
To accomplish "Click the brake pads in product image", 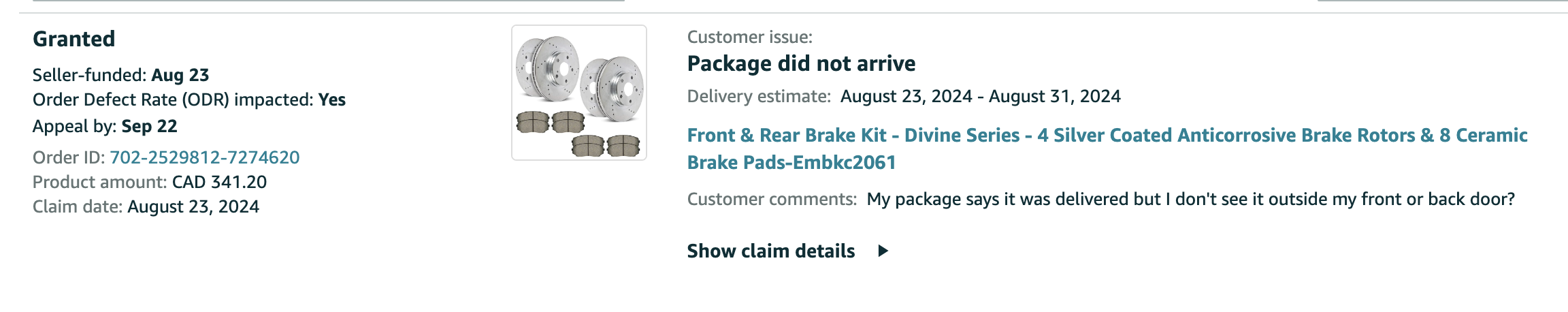I will coord(578,134).
